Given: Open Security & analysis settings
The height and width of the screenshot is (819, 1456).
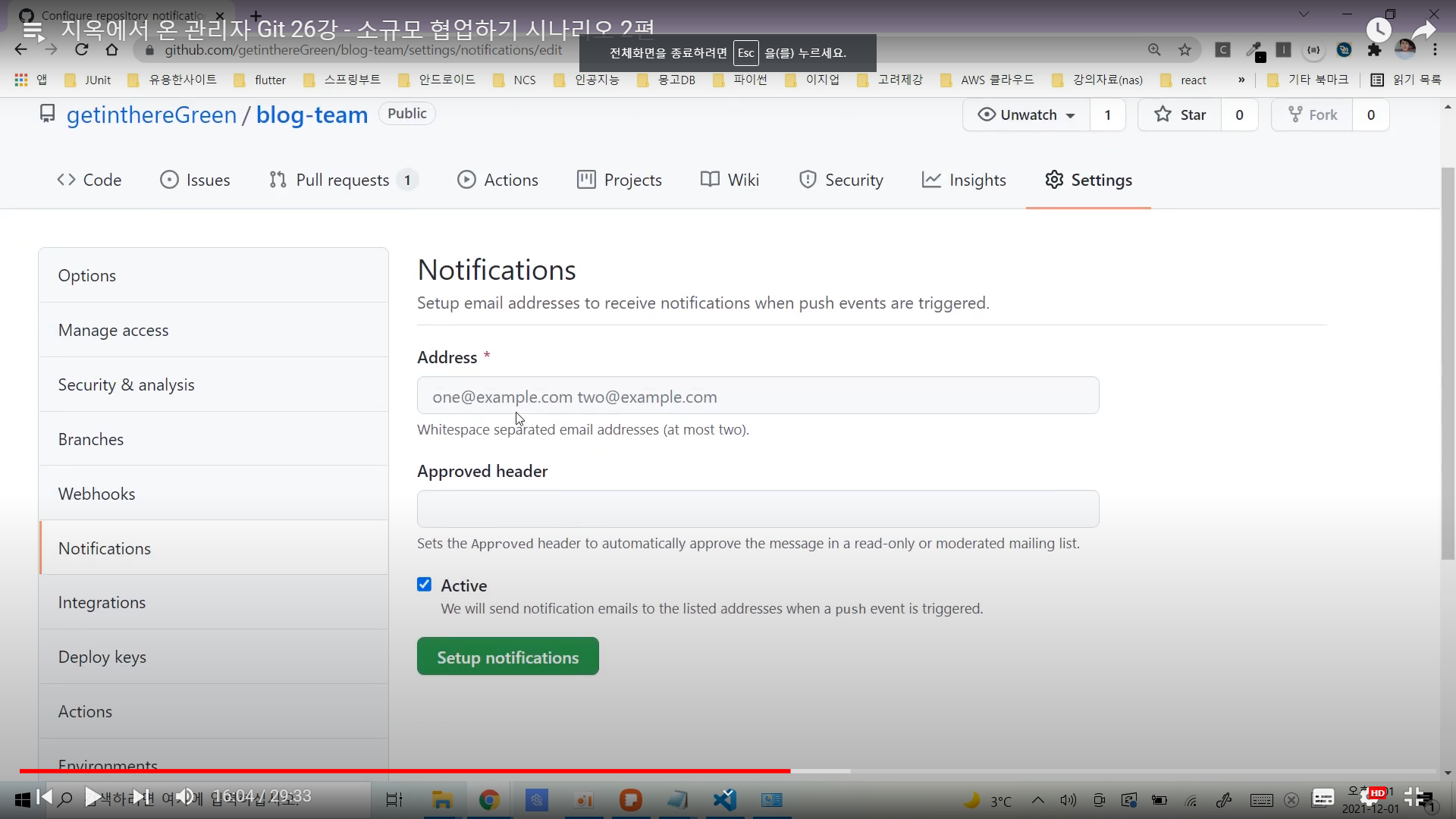Looking at the screenshot, I should click(214, 384).
